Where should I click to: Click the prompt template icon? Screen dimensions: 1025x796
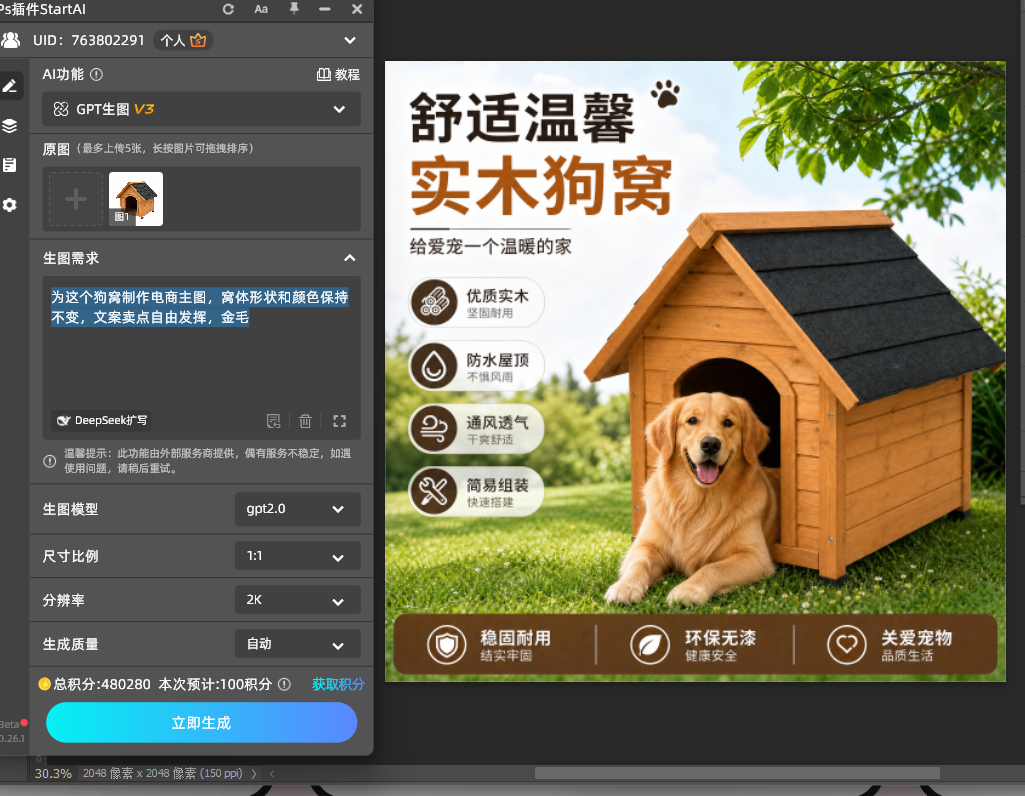pos(274,421)
